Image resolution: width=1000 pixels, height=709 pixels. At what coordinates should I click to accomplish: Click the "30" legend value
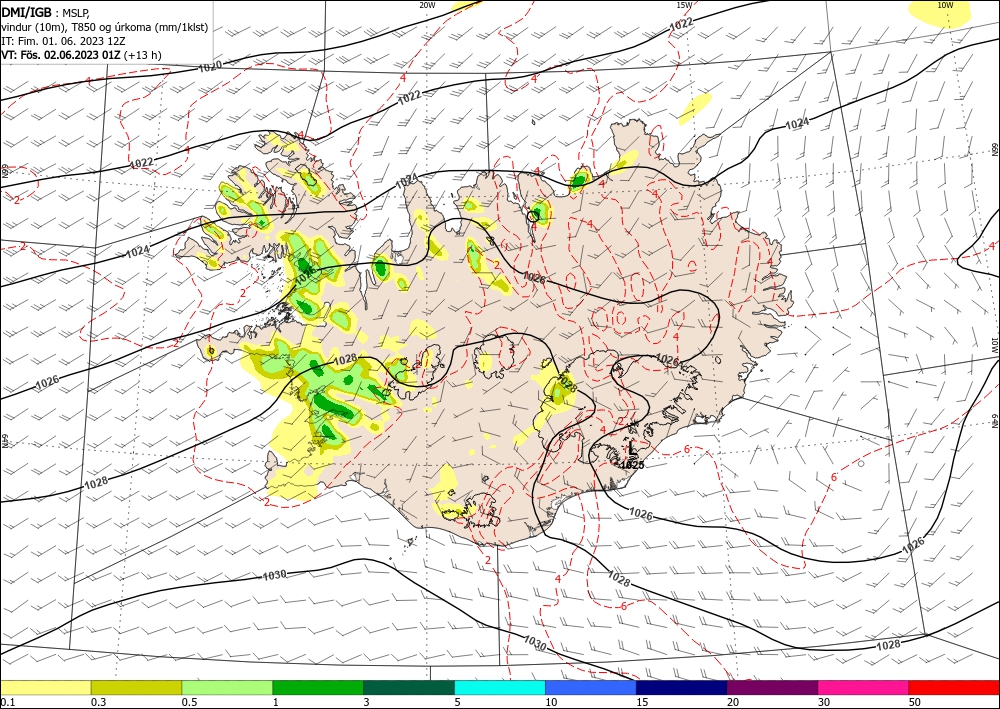(x=824, y=702)
